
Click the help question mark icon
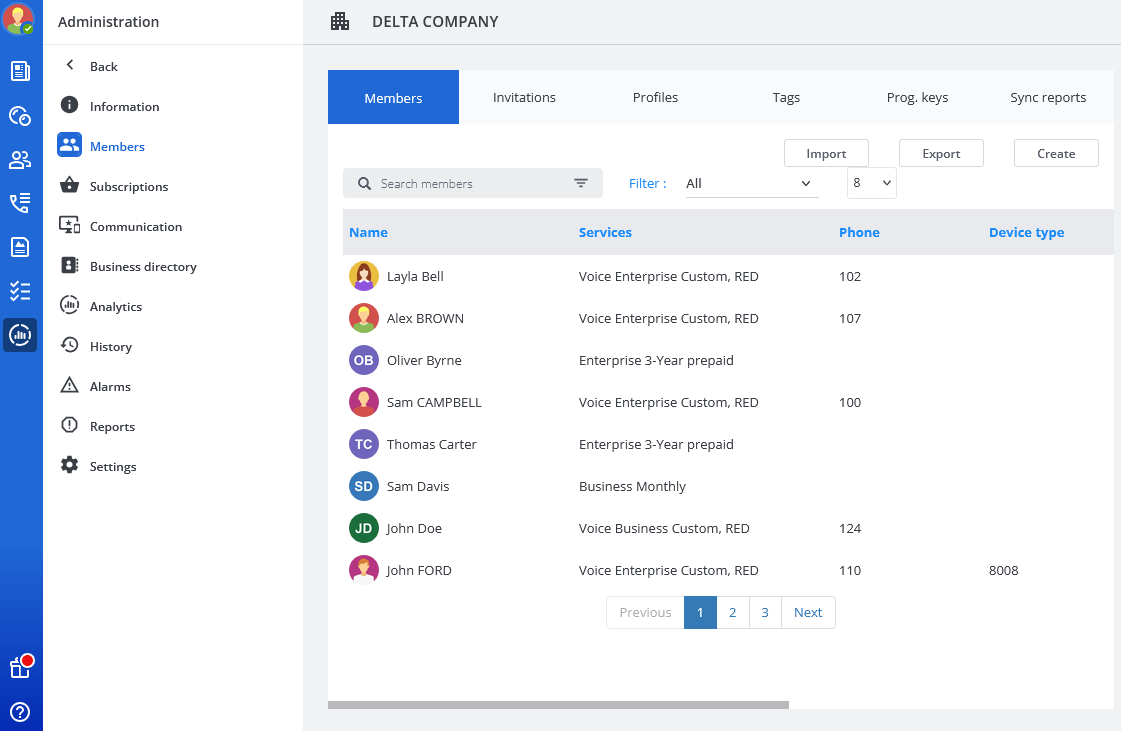click(20, 712)
